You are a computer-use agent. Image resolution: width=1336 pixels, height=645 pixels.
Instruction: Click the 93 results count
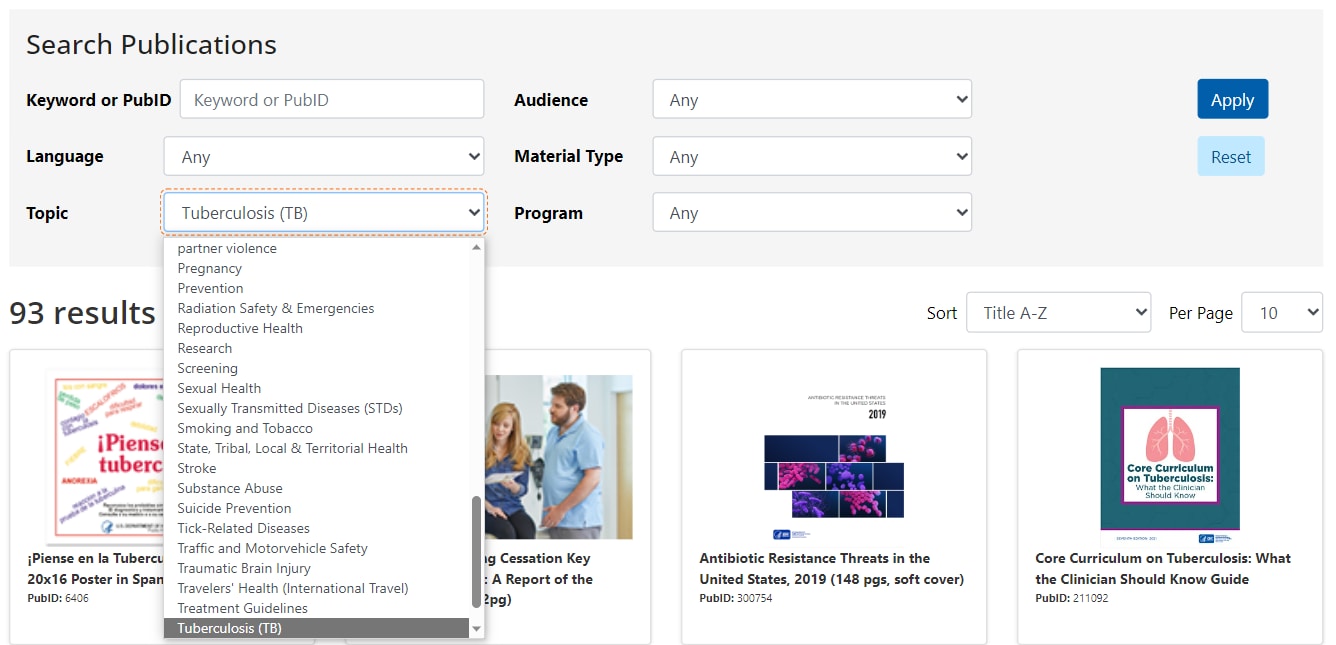coord(82,313)
